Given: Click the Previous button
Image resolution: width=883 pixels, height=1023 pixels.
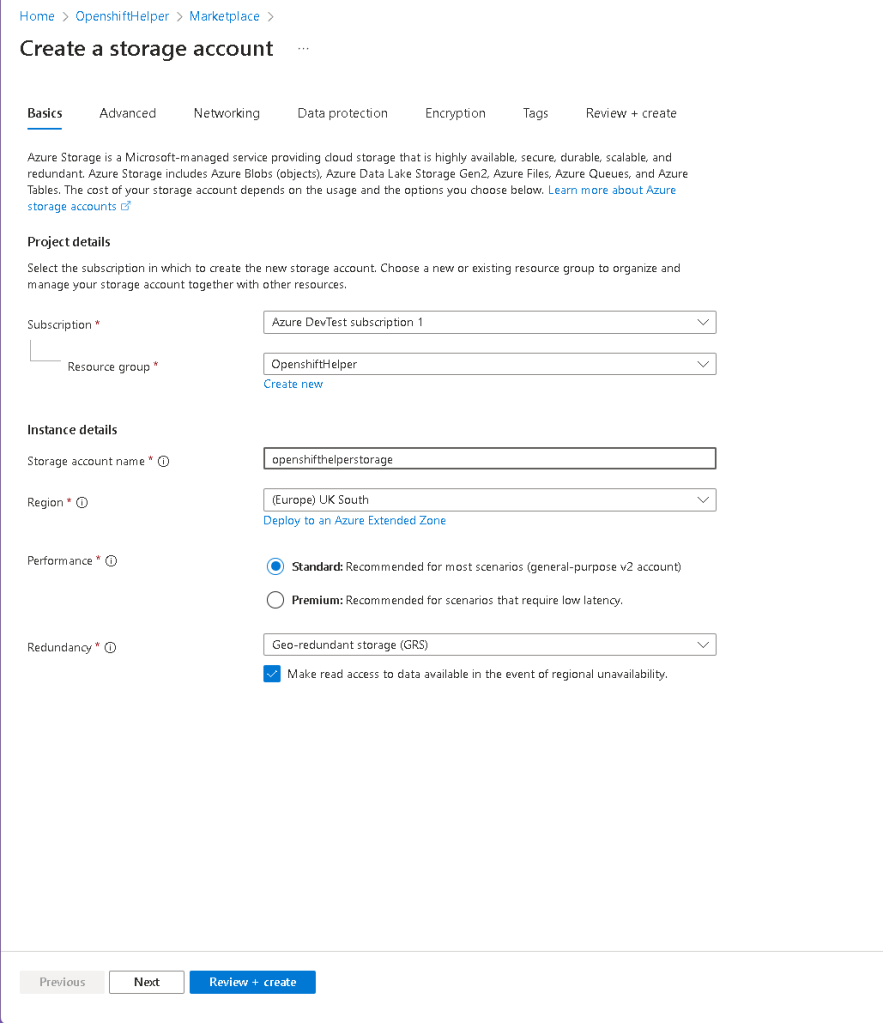Looking at the screenshot, I should pos(62,982).
